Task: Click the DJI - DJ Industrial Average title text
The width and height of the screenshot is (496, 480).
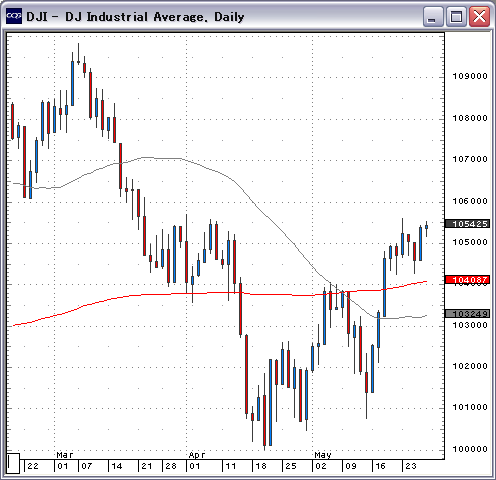Action: click(x=135, y=17)
